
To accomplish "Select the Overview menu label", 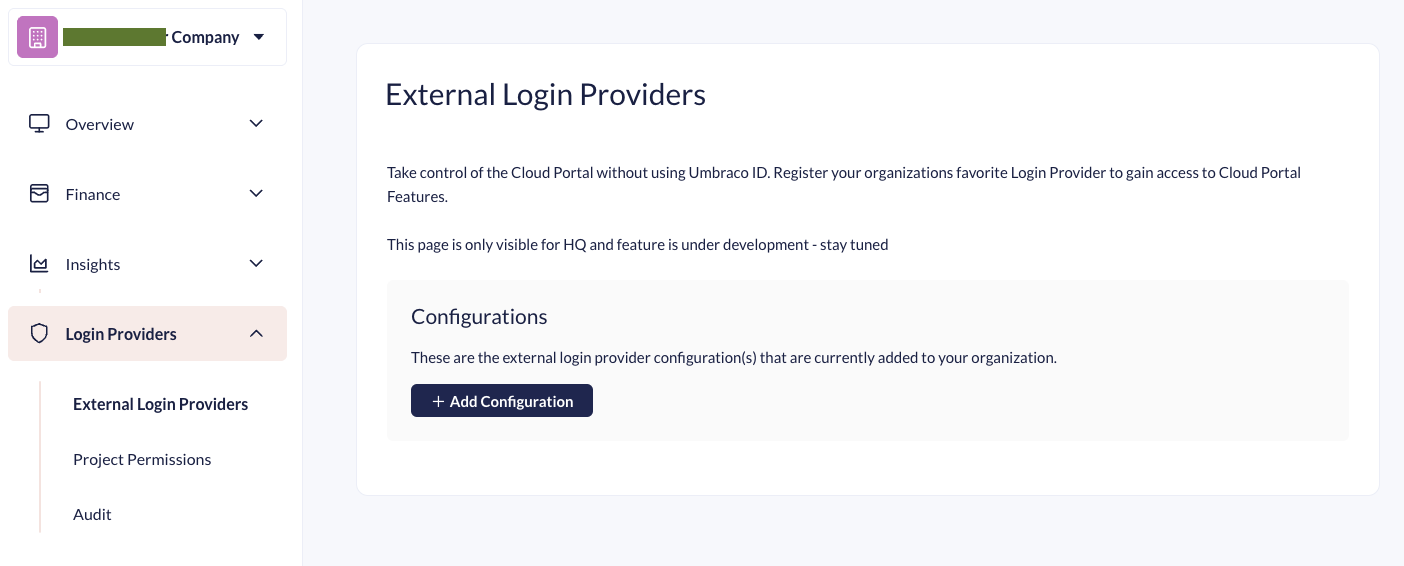I will pos(100,124).
